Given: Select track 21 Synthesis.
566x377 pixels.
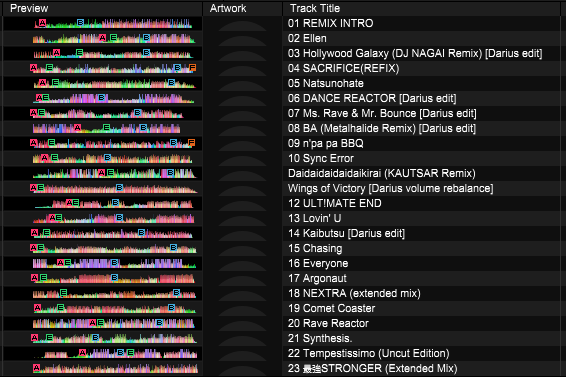Looking at the screenshot, I should [320, 338].
